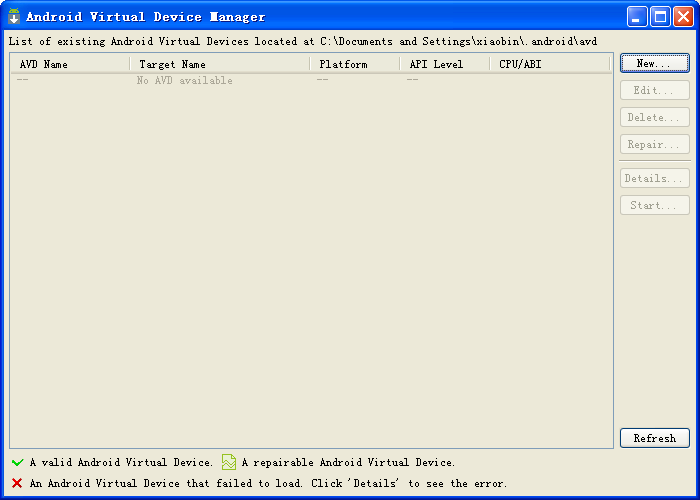Screen dimensions: 700x500
Task: Click the AVD location path text
Action: [x=458, y=42]
